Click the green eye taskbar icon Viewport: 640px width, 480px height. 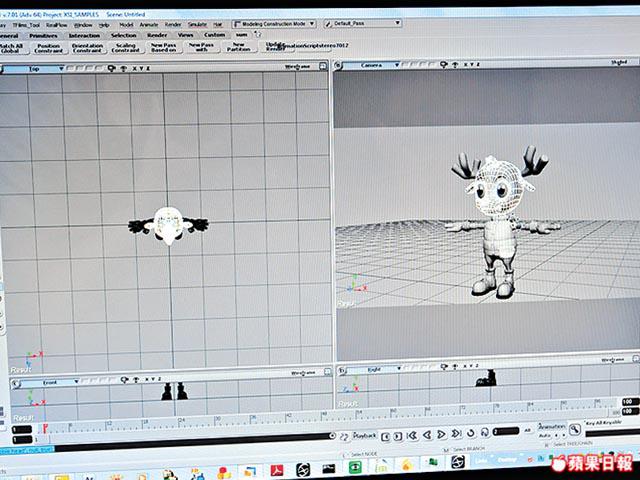coord(355,467)
